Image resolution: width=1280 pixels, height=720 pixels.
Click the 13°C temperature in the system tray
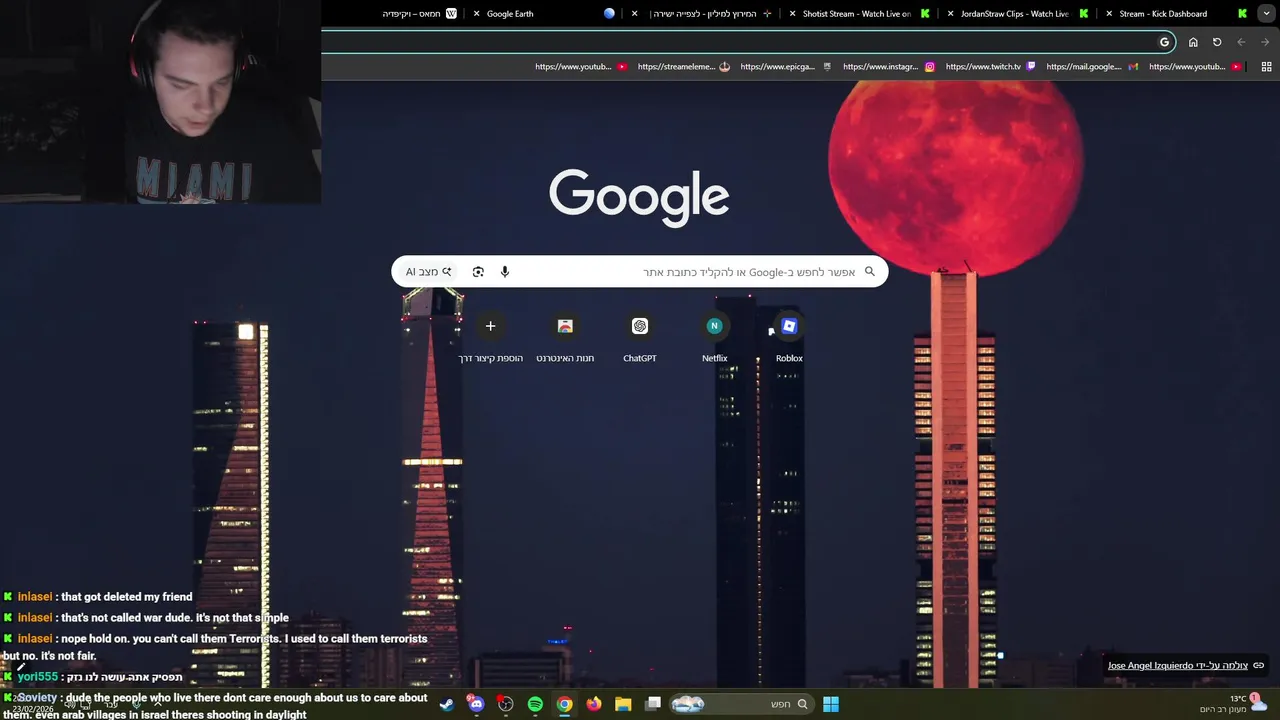coord(1238,698)
